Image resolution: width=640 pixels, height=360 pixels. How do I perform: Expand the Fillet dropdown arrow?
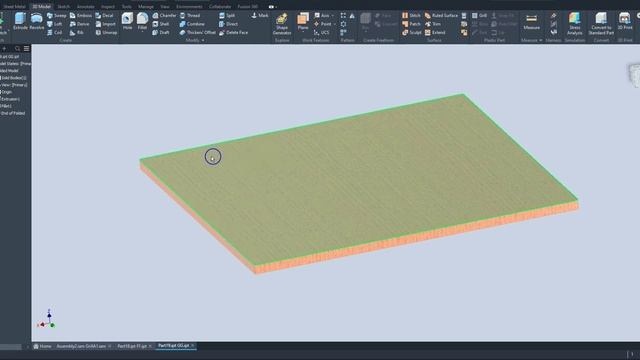(142, 31)
